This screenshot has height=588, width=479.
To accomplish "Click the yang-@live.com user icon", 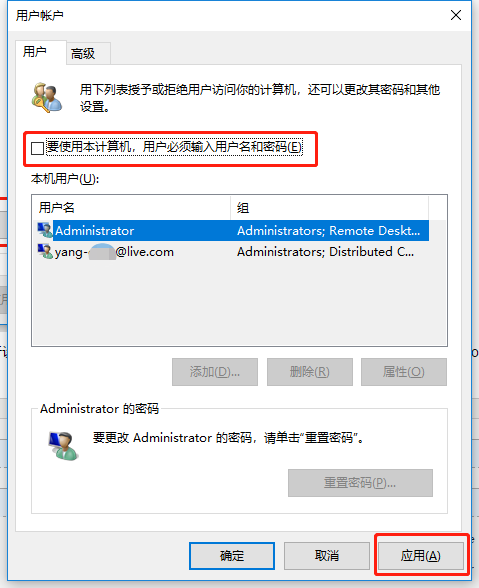I will (x=45, y=252).
